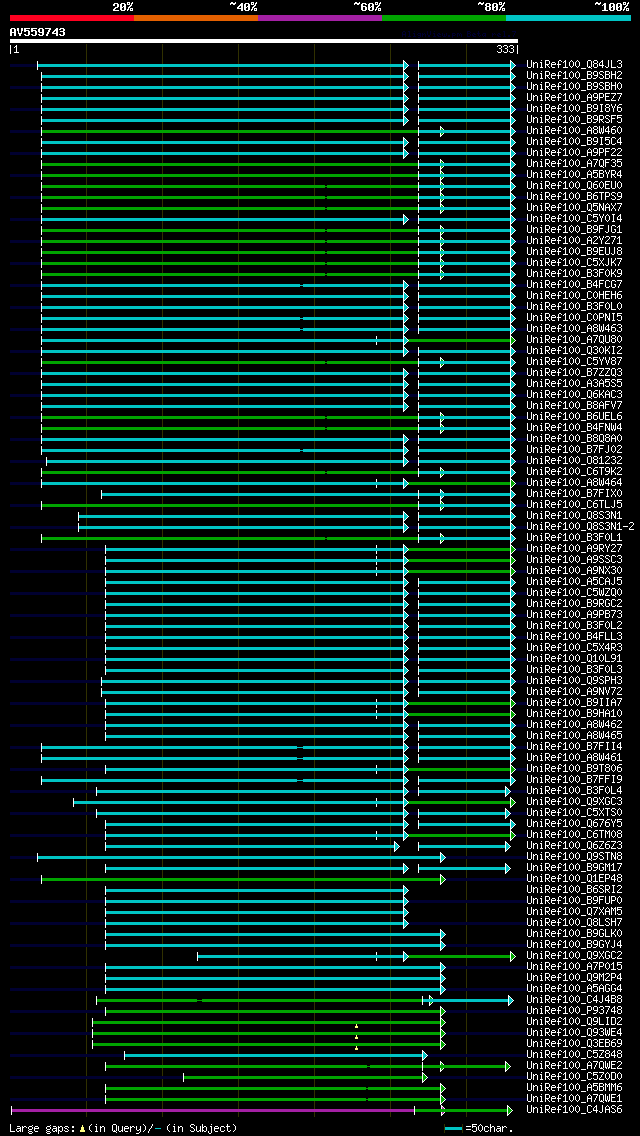Click UniRef100_Q9STN8 label
Viewport: 640px width, 1136px height.
[x=574, y=856]
